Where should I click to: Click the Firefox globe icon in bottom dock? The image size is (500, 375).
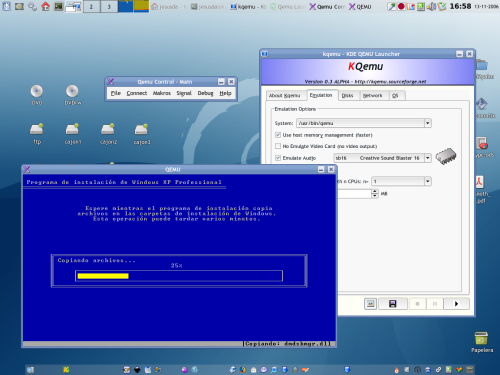pos(243,369)
